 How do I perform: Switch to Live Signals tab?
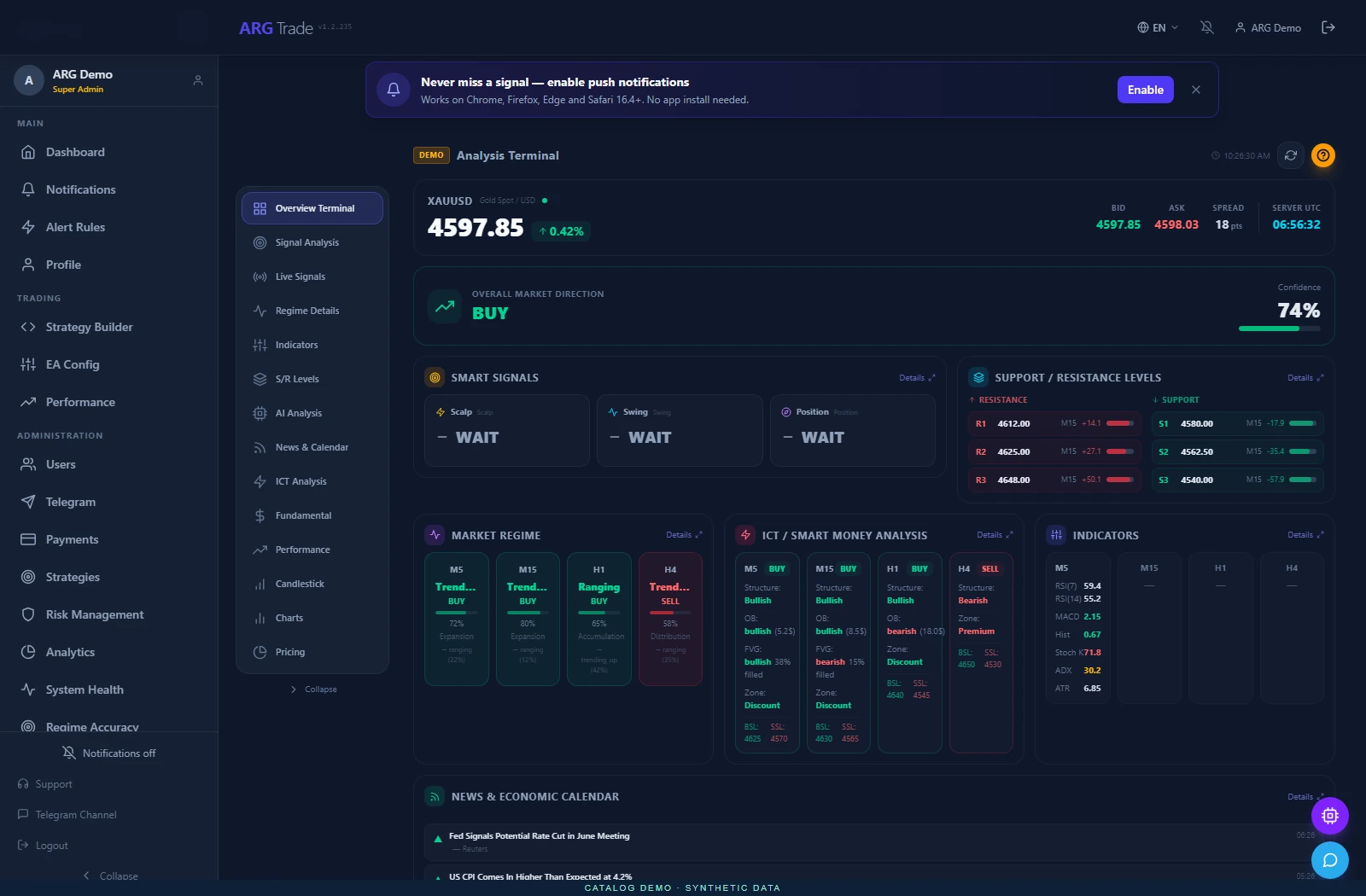pos(312,276)
